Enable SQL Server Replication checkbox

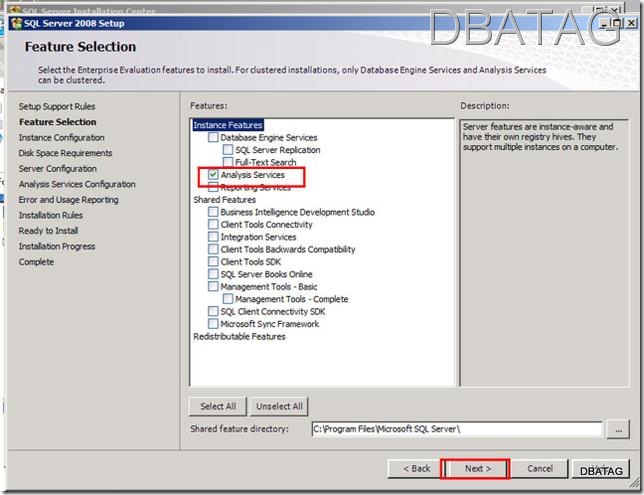(228, 150)
